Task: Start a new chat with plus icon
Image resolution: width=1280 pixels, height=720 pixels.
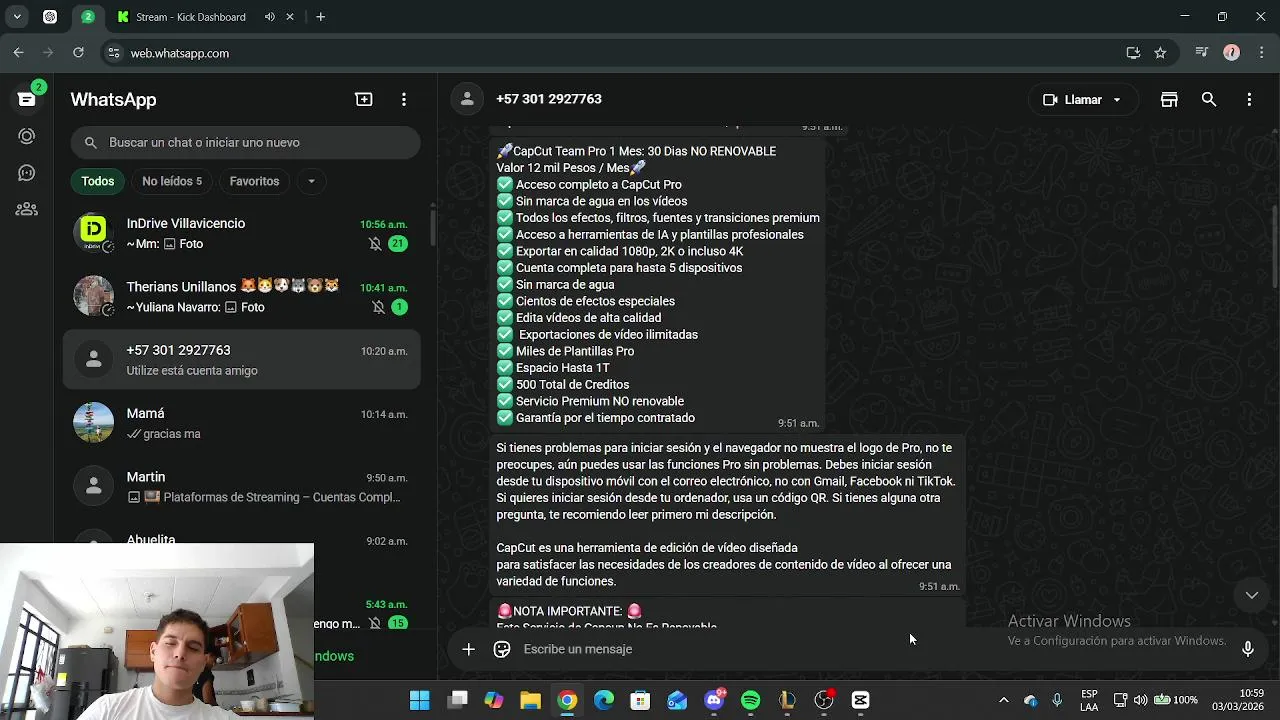Action: 364,99
